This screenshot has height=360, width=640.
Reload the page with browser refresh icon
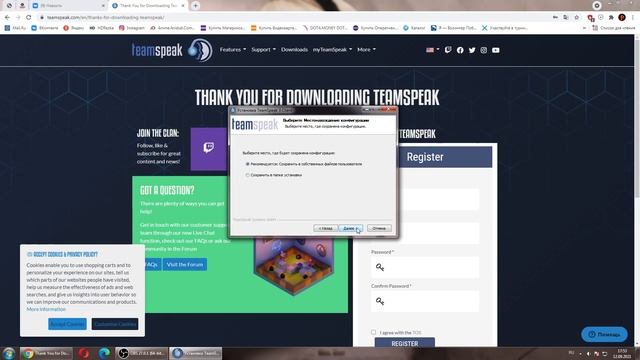click(29, 17)
